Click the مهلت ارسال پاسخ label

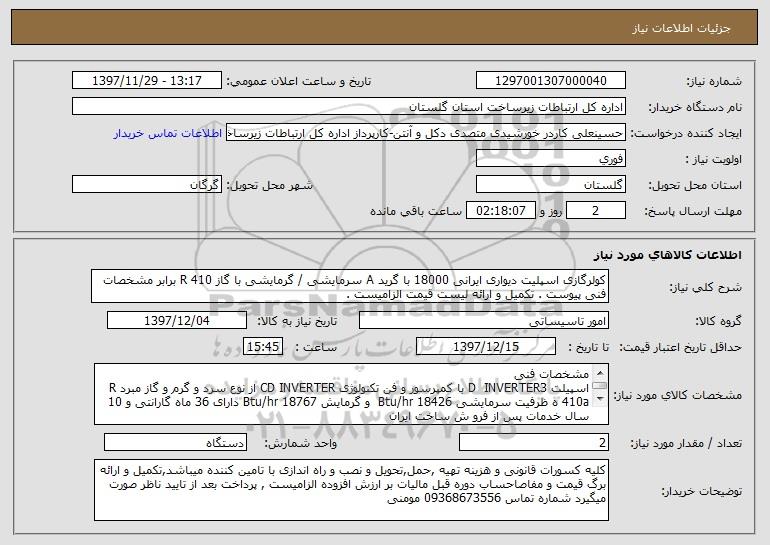point(693,212)
